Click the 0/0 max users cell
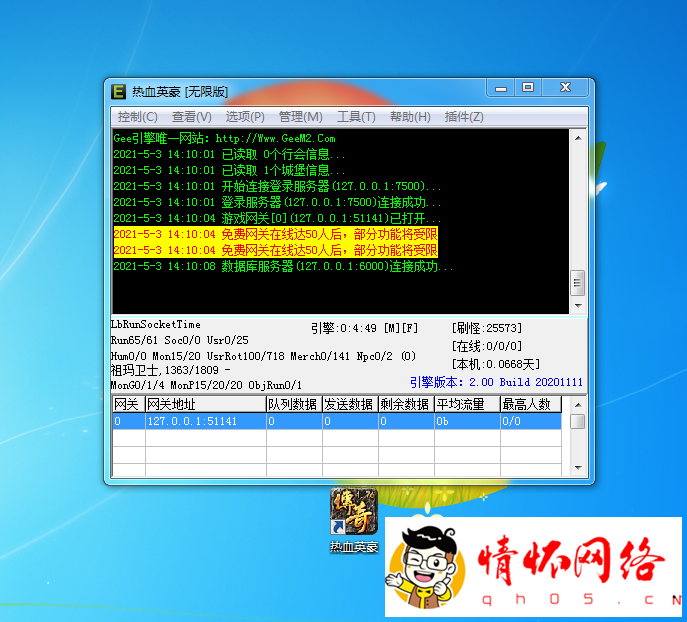 (x=531, y=421)
